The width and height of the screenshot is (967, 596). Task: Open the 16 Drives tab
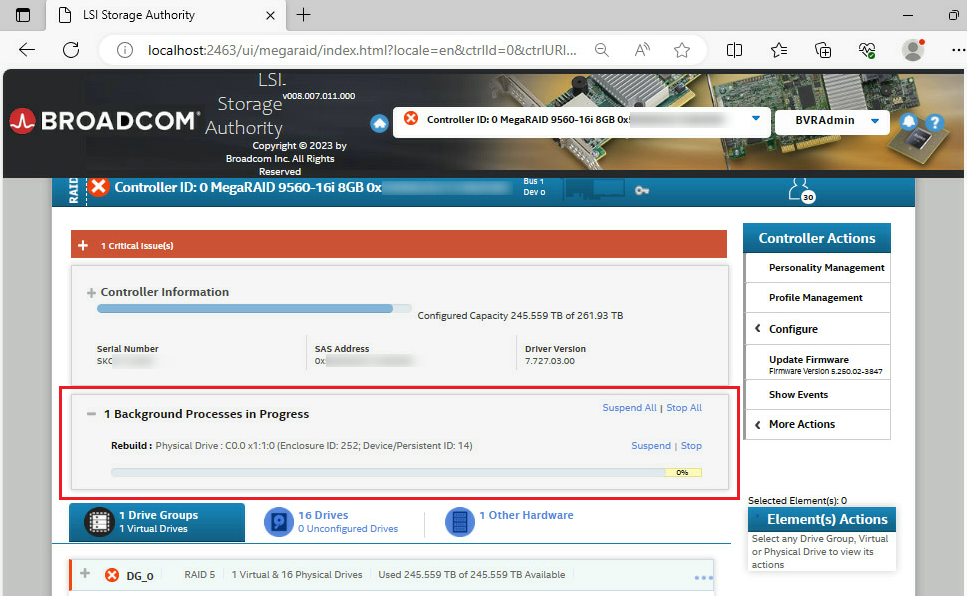point(323,516)
